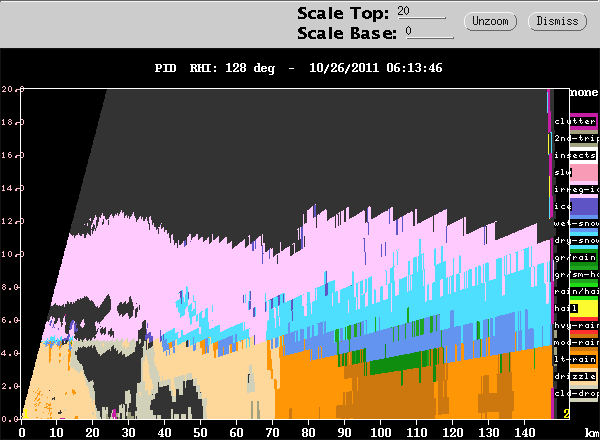Click the 'irreg-ice' legend label
600x440 pixels.
pos(576,189)
